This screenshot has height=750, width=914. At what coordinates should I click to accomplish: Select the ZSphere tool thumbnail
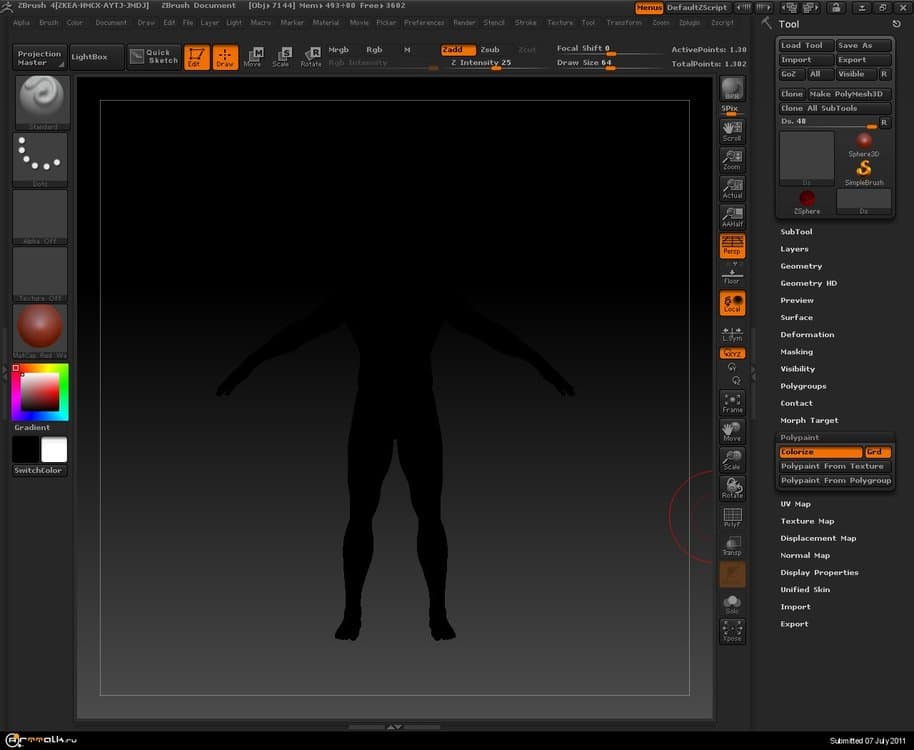[807, 200]
